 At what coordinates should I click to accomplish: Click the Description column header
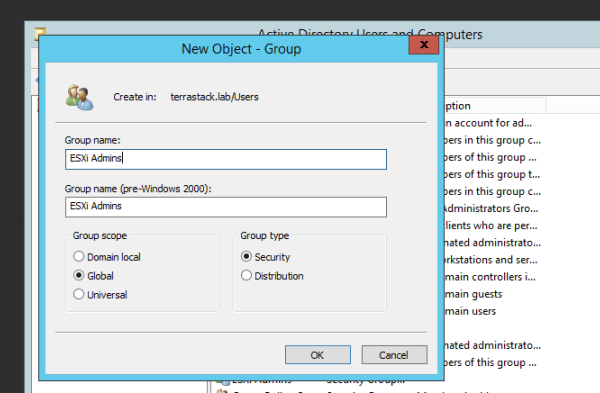pos(495,106)
